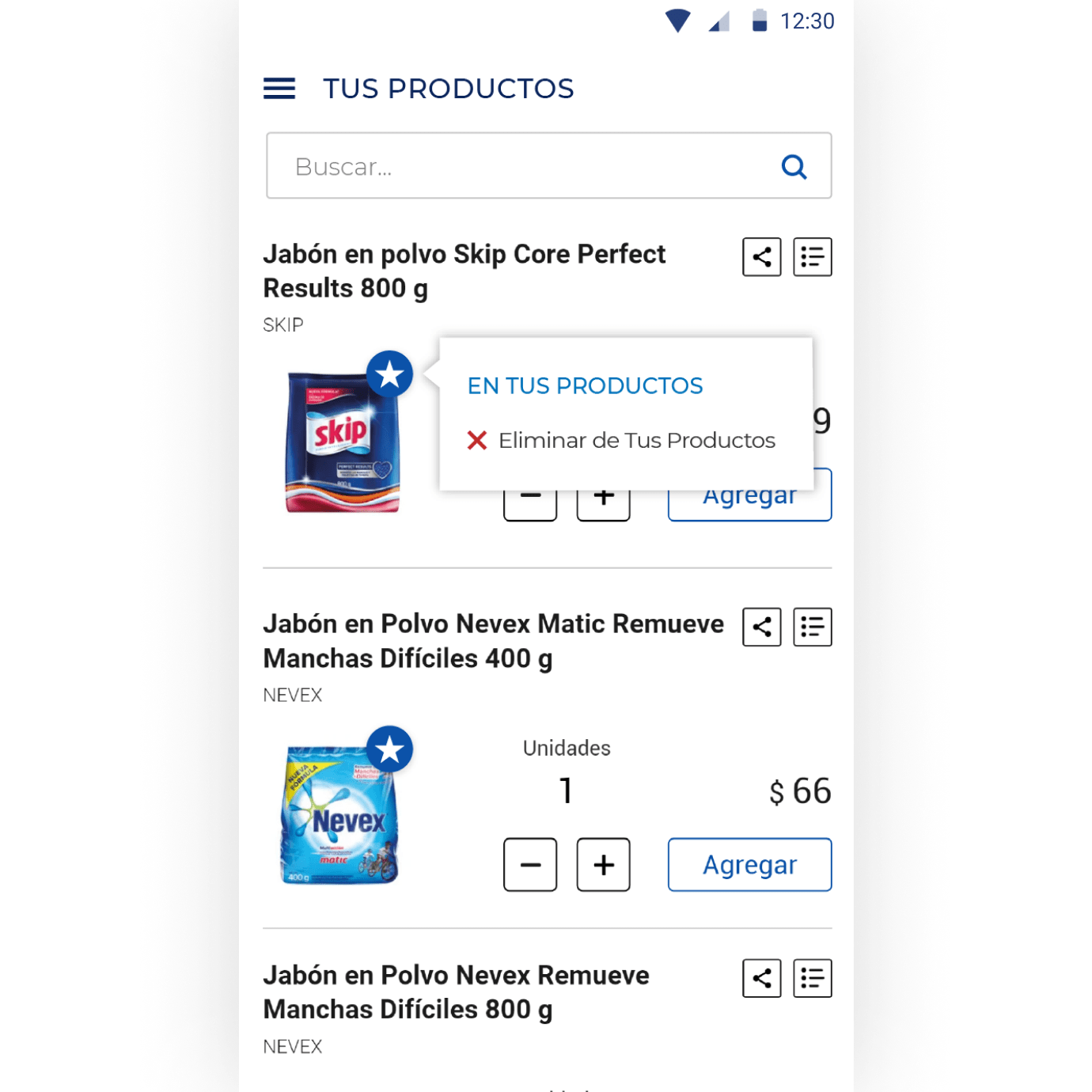
Task: Click the EN TUS PRODUCTOS popup heading
Action: pyautogui.click(x=585, y=386)
